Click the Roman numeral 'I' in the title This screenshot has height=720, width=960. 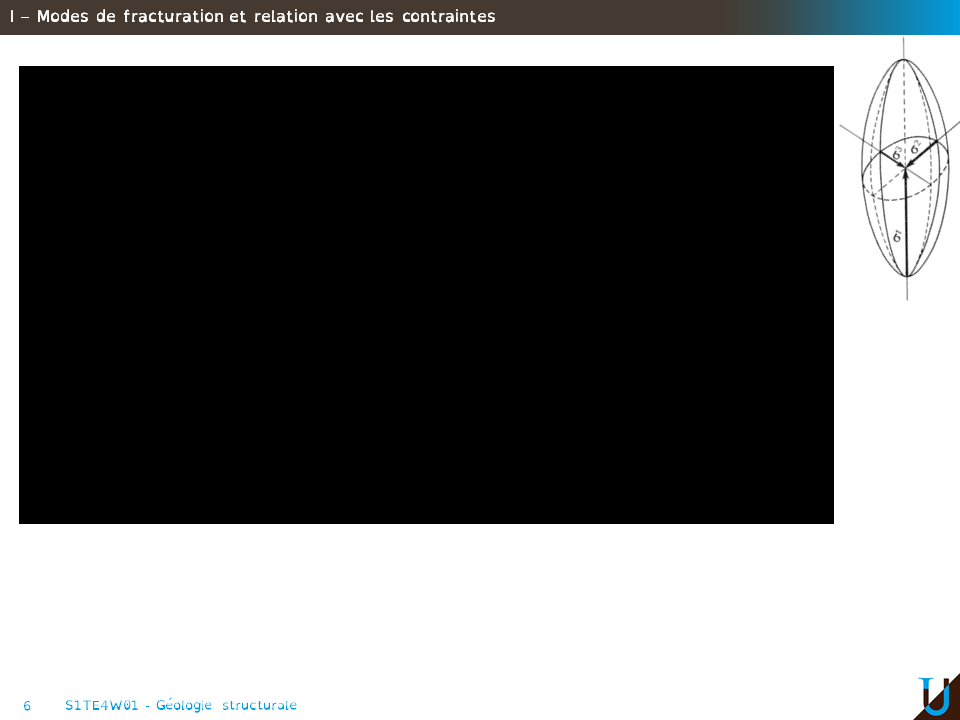tap(11, 17)
